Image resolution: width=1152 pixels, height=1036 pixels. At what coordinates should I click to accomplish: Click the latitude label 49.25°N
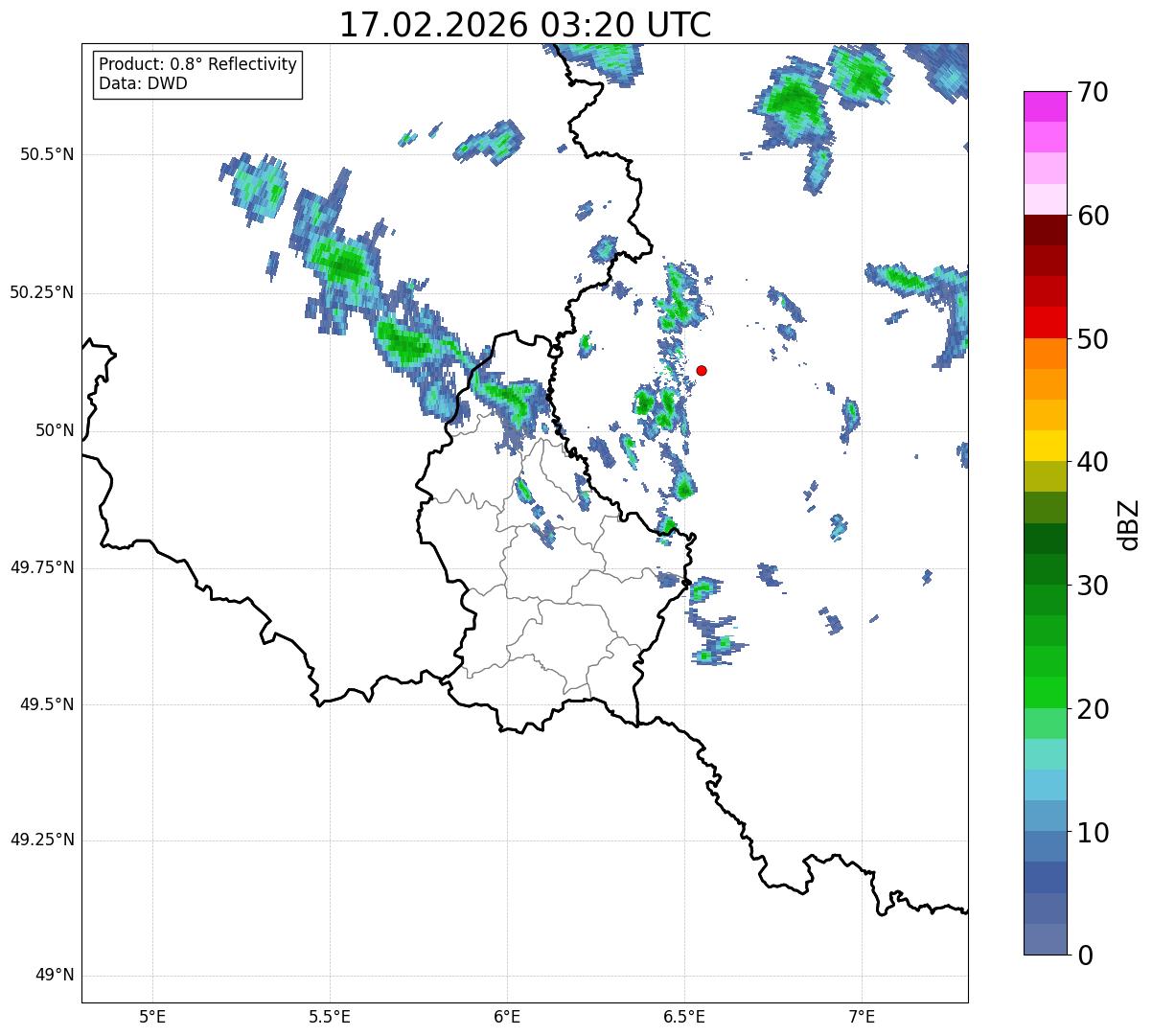(x=41, y=840)
